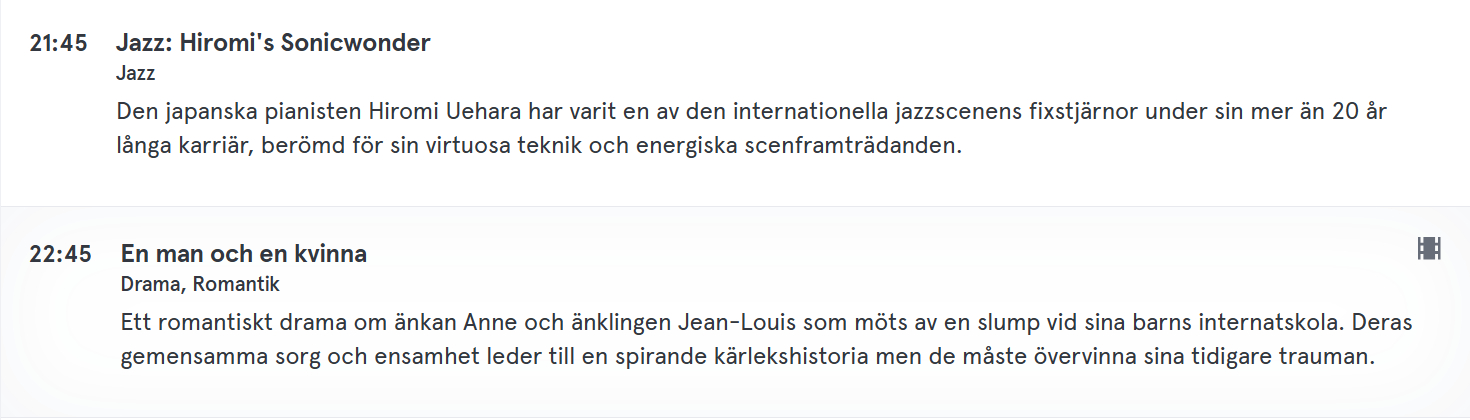The height and width of the screenshot is (420, 1470).
Task: Click the word "fixstjärnor" in the jazz description
Action: point(1083,110)
